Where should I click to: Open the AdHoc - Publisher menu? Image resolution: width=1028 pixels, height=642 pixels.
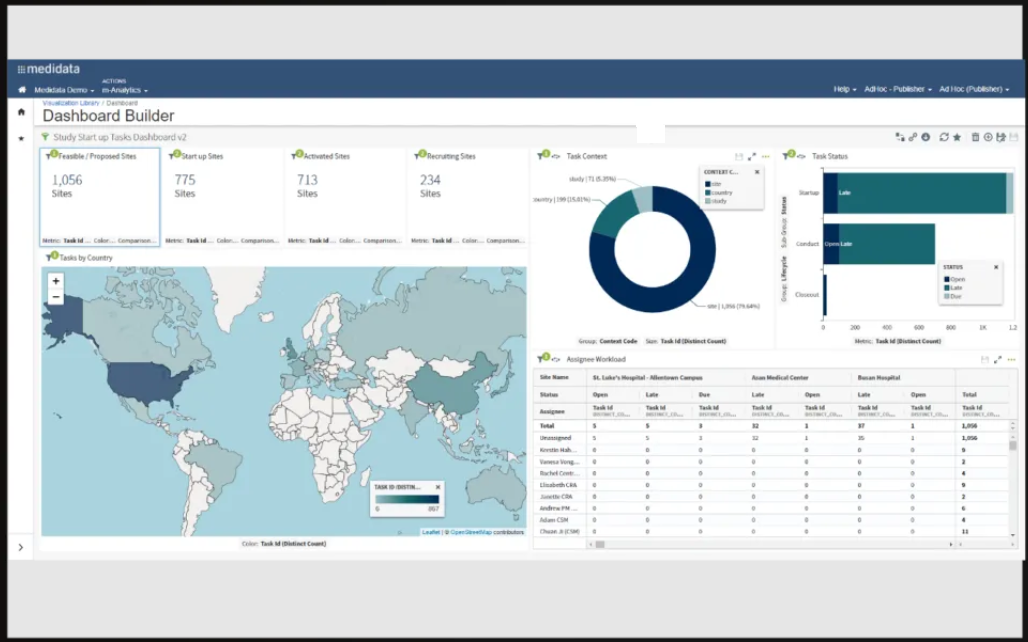(x=897, y=90)
